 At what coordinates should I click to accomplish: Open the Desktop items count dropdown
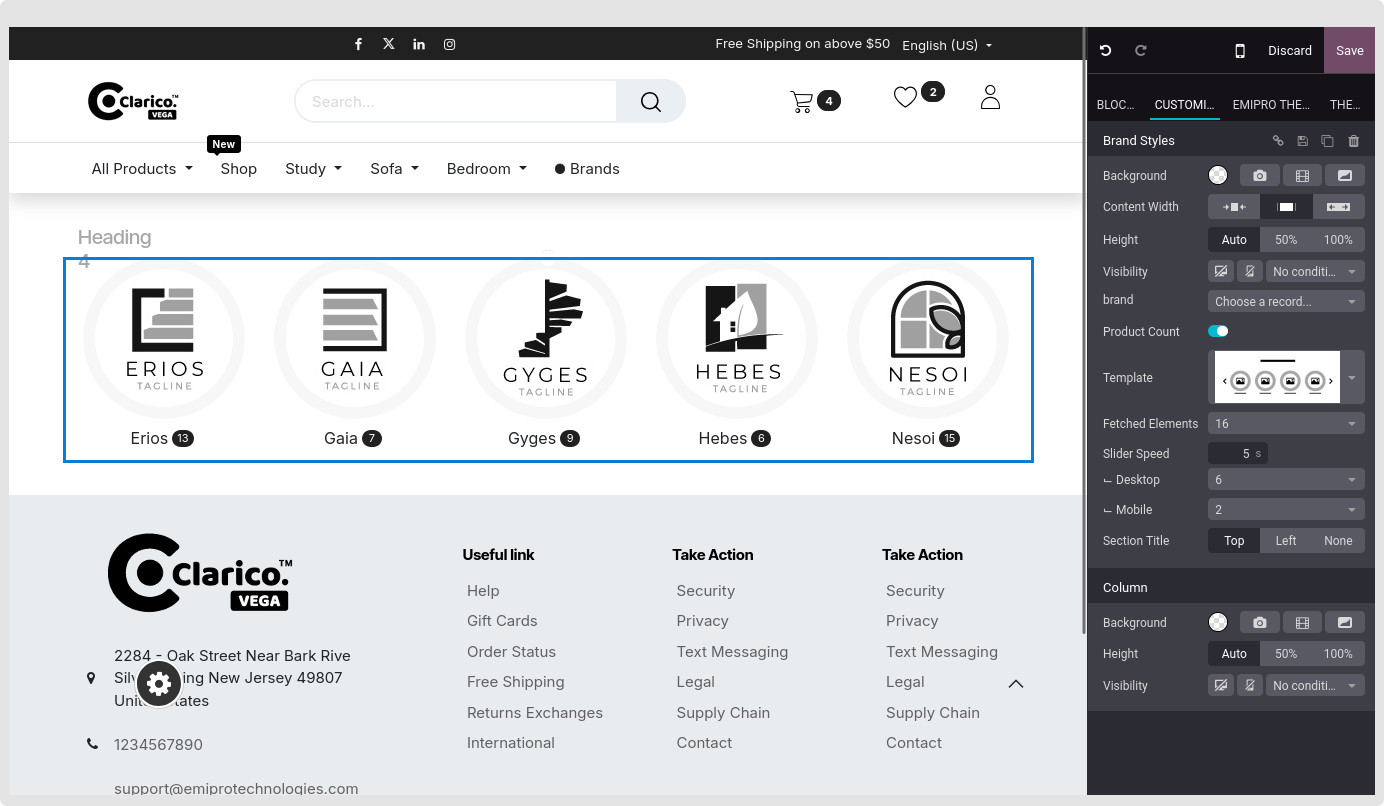[1286, 480]
